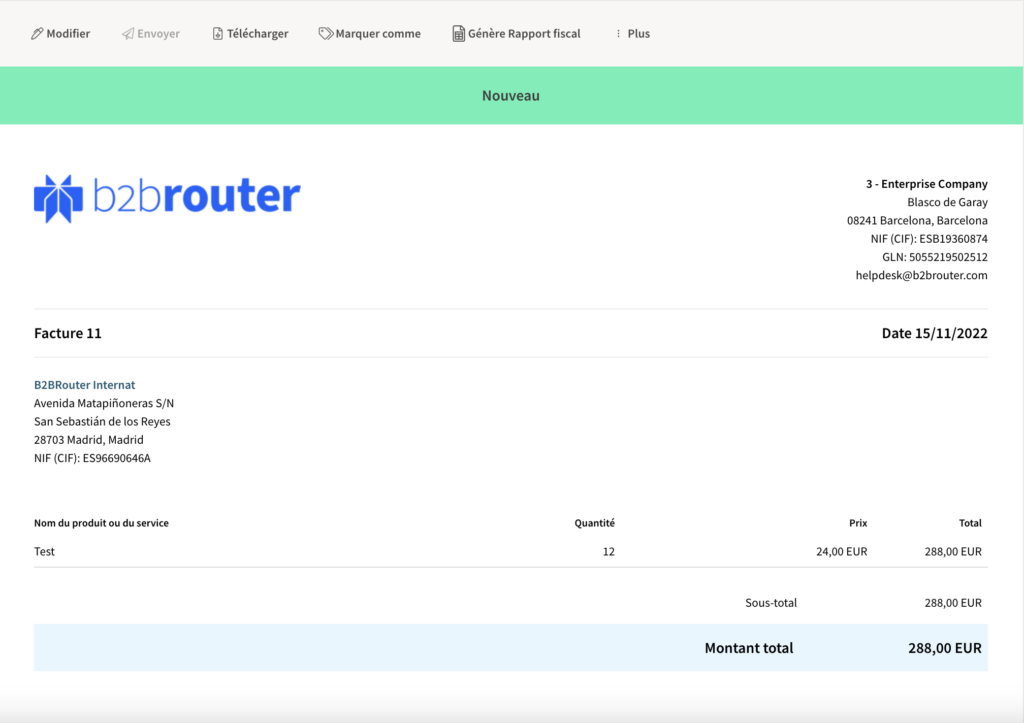Screen dimensions: 1024x723
Task: Click the Quantité column header
Action: tap(594, 522)
